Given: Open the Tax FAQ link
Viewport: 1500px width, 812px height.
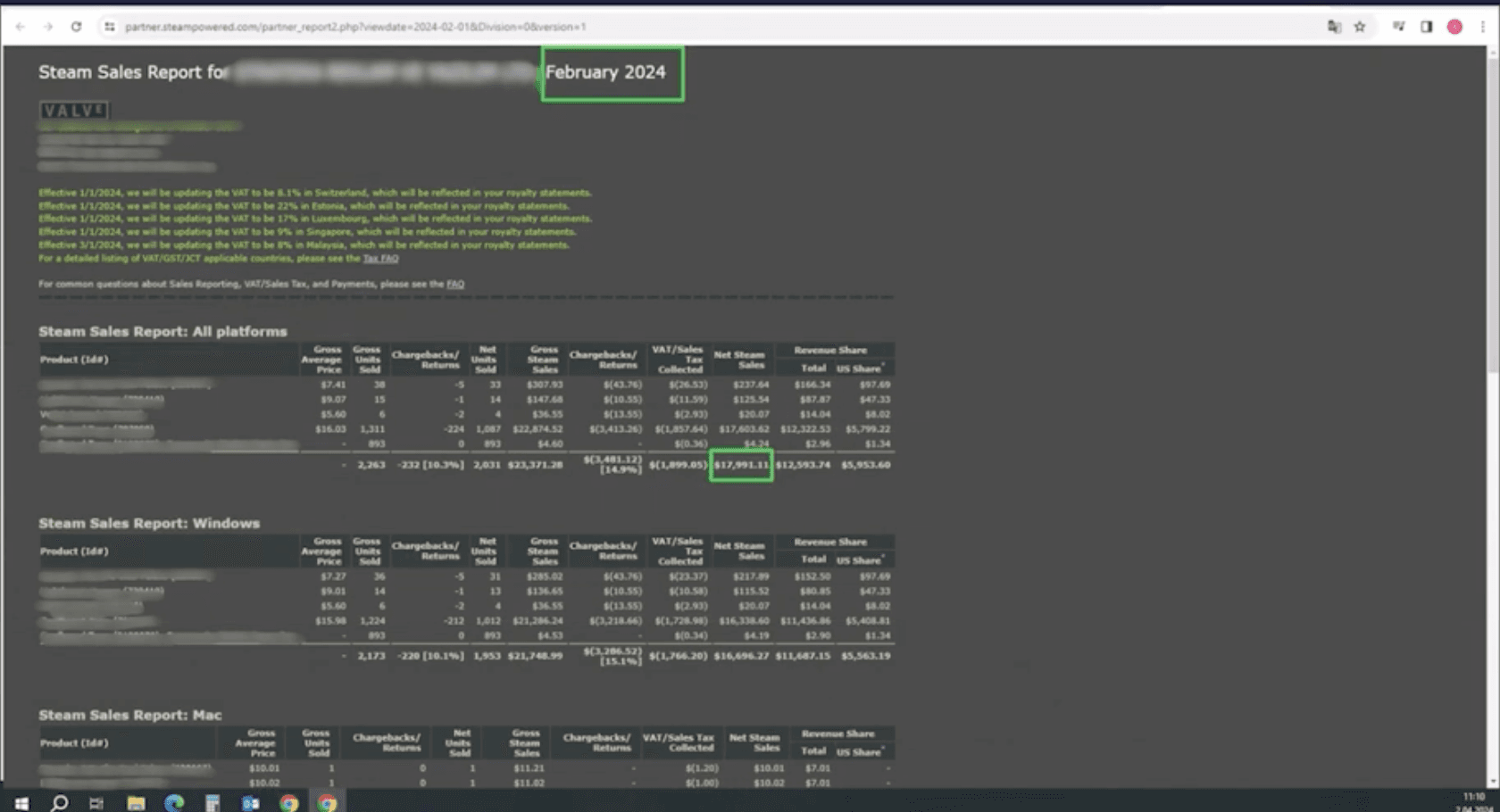Looking at the screenshot, I should (x=380, y=258).
